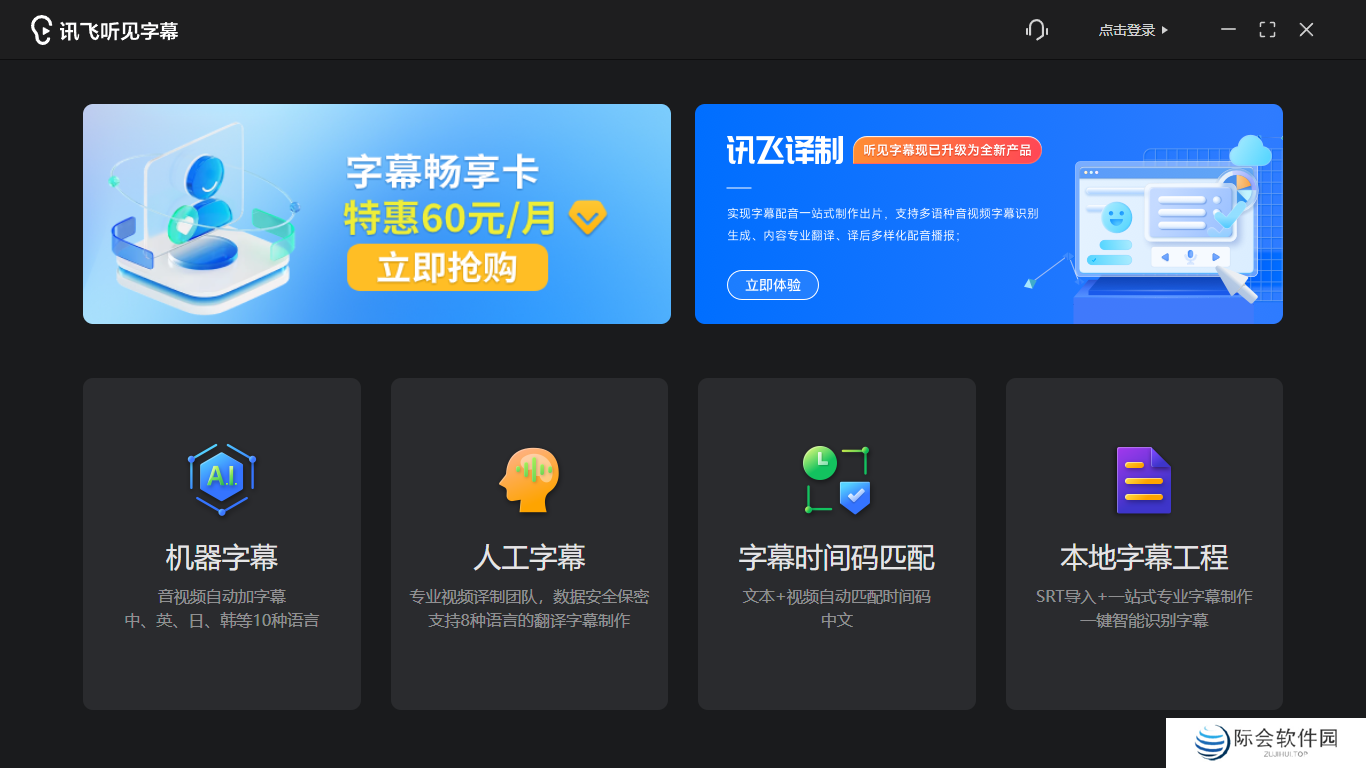
Task: Click 点击登录 to sign in
Action: point(1129,29)
